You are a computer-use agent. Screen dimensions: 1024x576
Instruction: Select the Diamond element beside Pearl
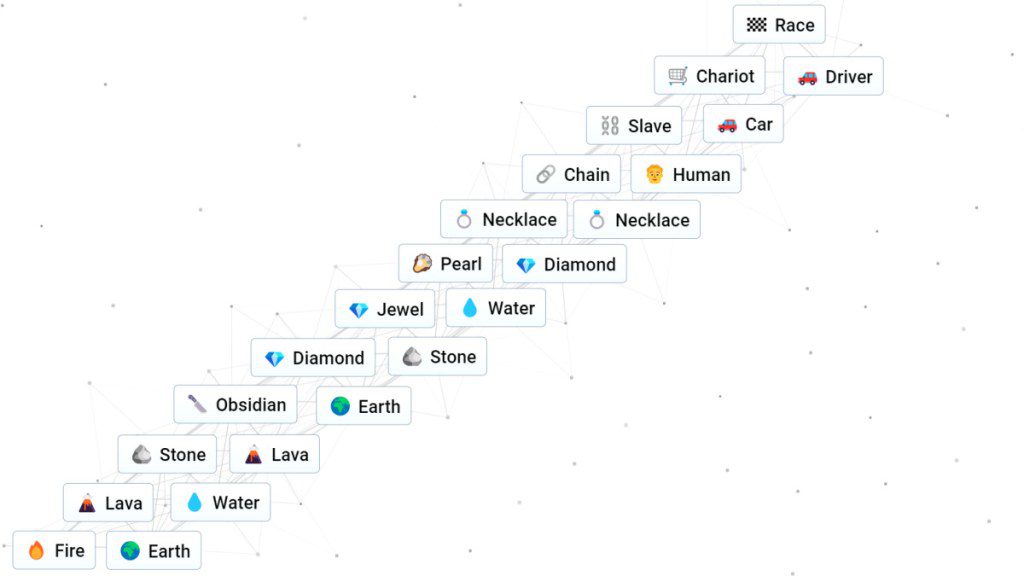point(564,264)
